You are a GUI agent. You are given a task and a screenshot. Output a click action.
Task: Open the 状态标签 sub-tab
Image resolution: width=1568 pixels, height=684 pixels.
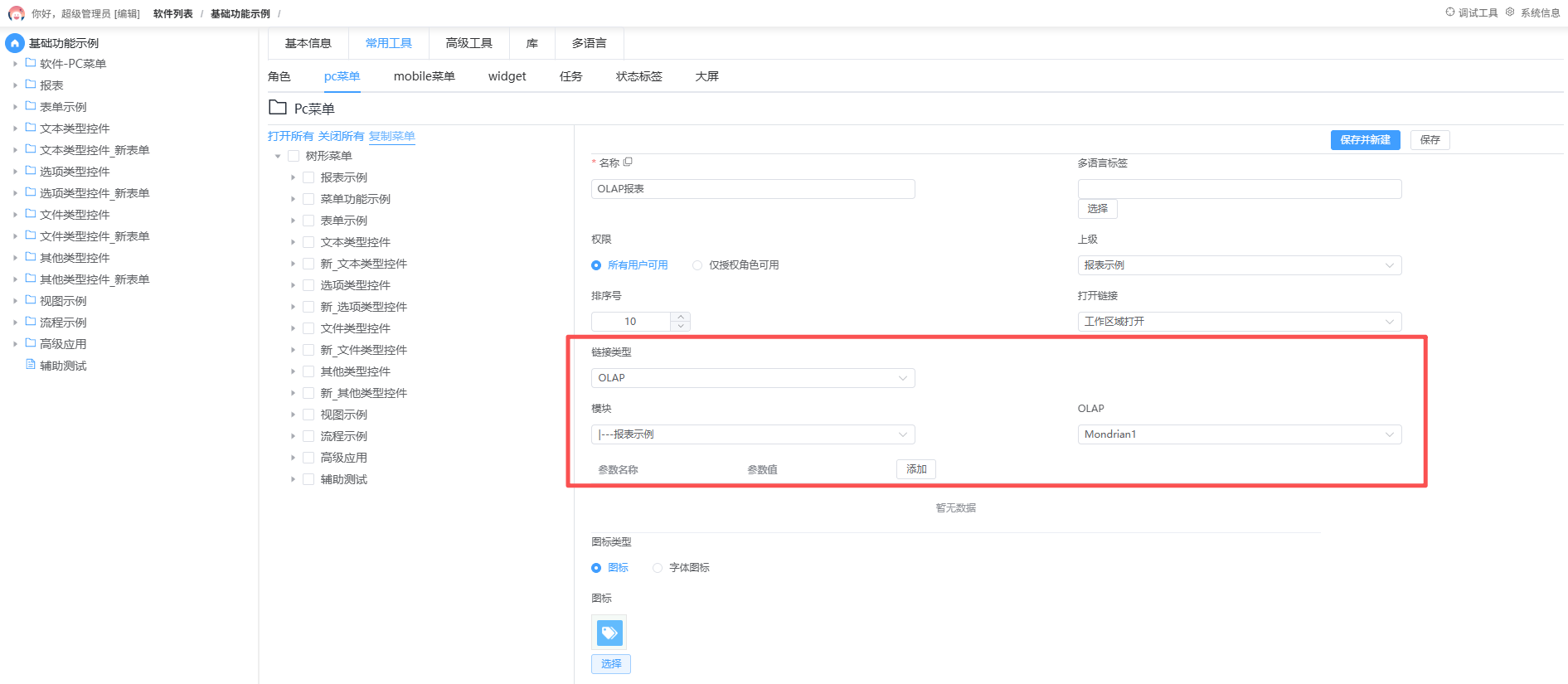point(639,76)
